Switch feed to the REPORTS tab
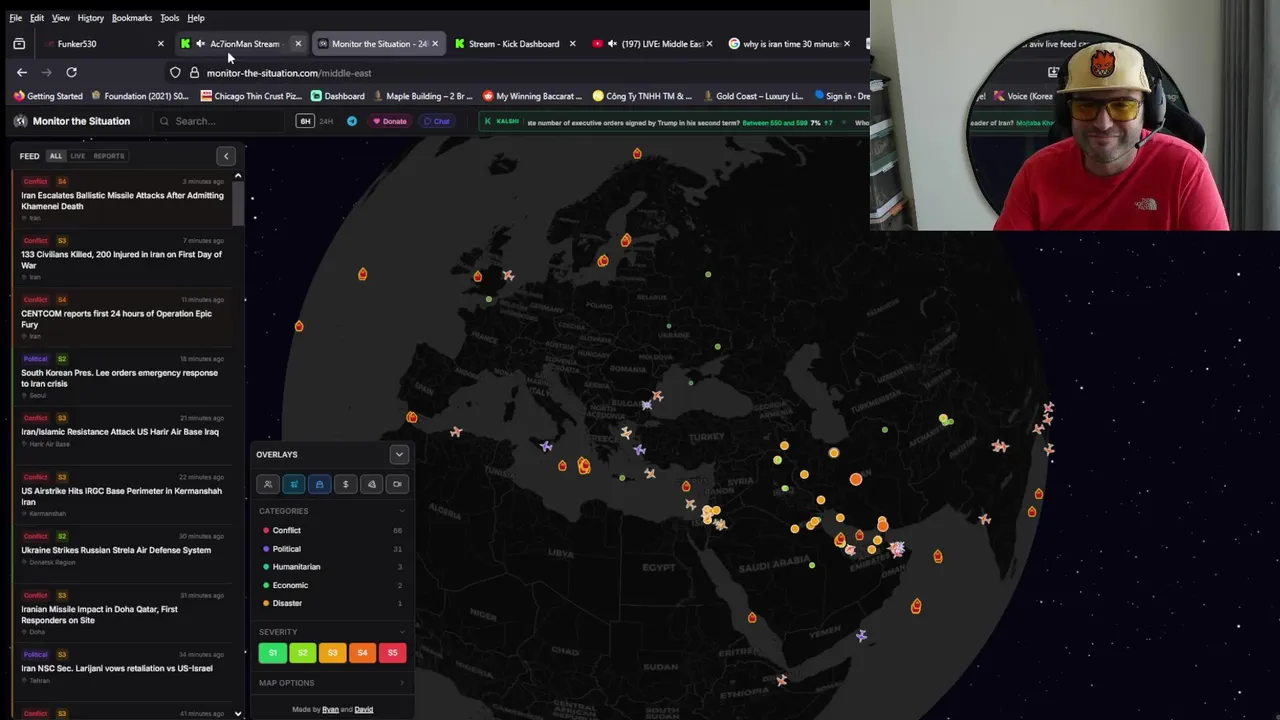1280x720 pixels. click(x=109, y=156)
